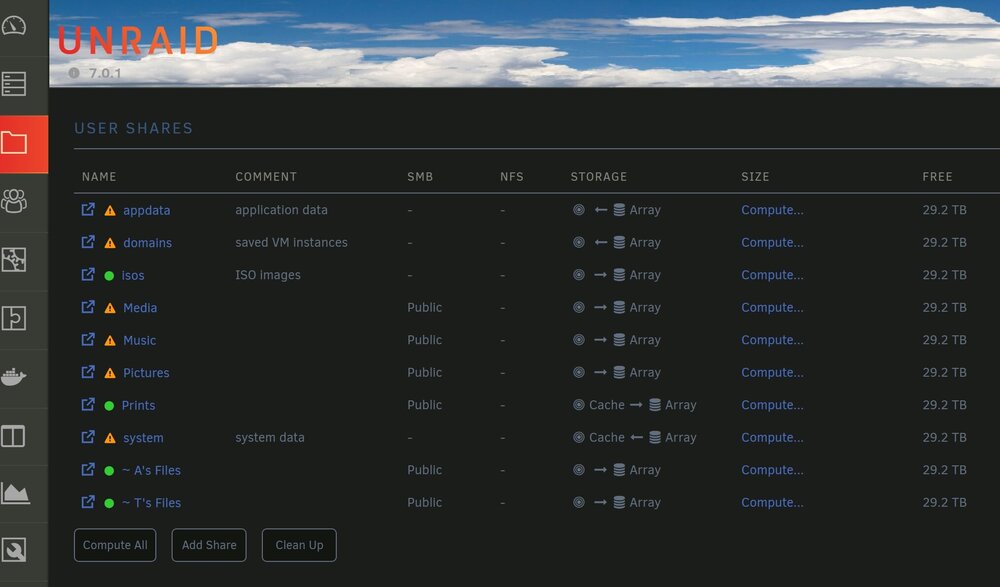The height and width of the screenshot is (587, 1000).
Task: Click the info icon beside version 7.0.1
Action: [x=74, y=73]
